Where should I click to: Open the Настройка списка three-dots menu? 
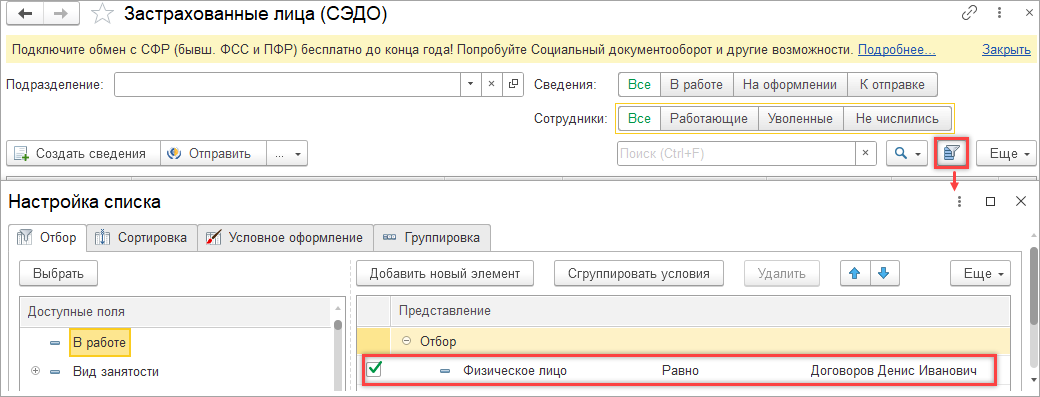pos(958,201)
